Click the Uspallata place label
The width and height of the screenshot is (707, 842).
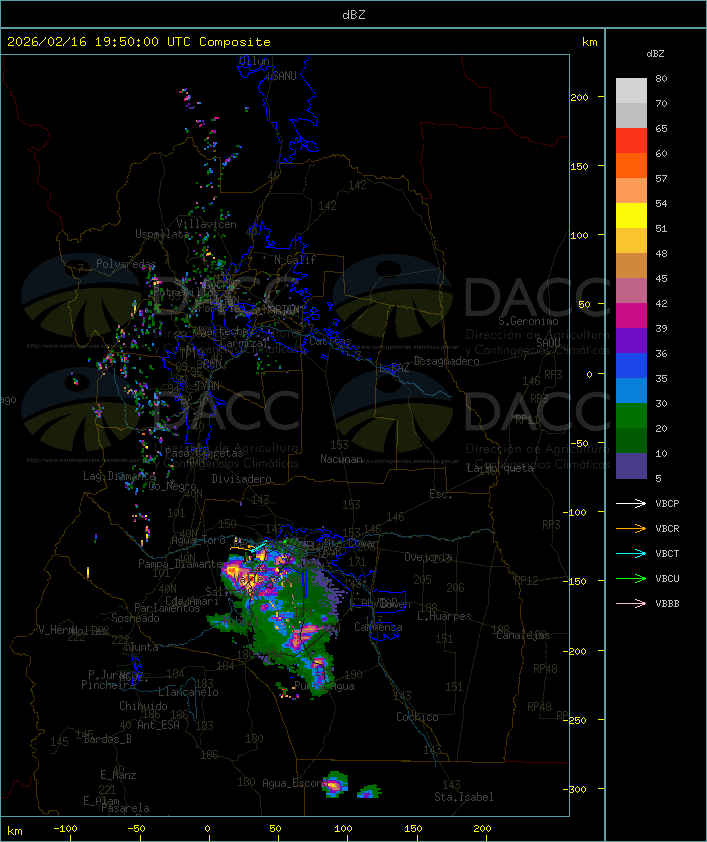[162, 234]
